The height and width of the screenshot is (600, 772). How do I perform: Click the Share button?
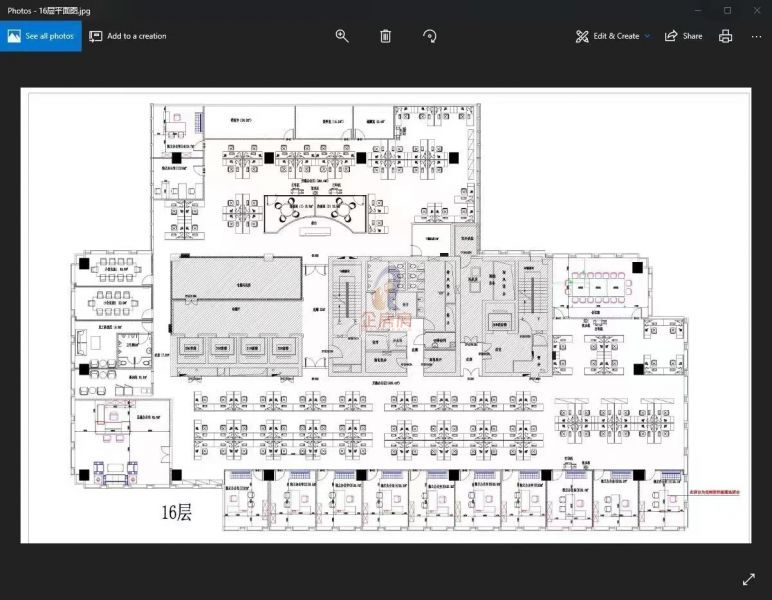684,36
